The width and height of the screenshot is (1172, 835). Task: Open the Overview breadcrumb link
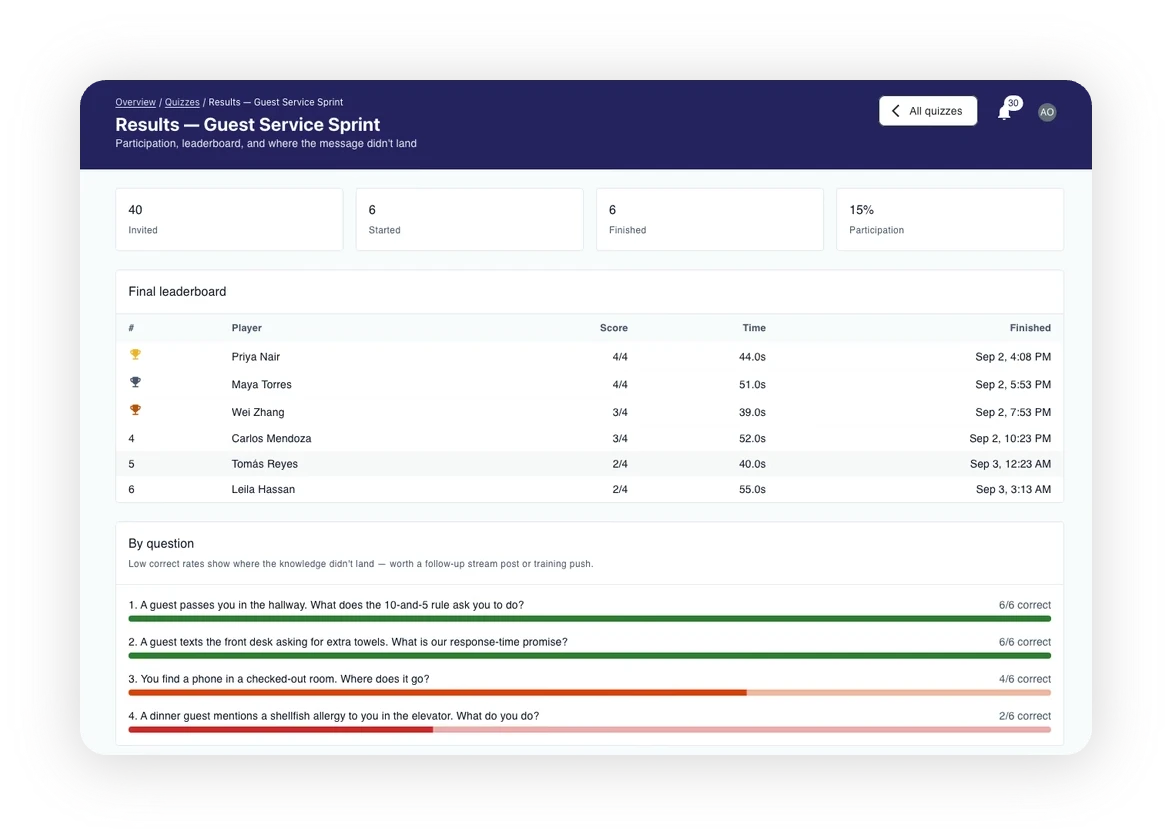click(x=135, y=102)
